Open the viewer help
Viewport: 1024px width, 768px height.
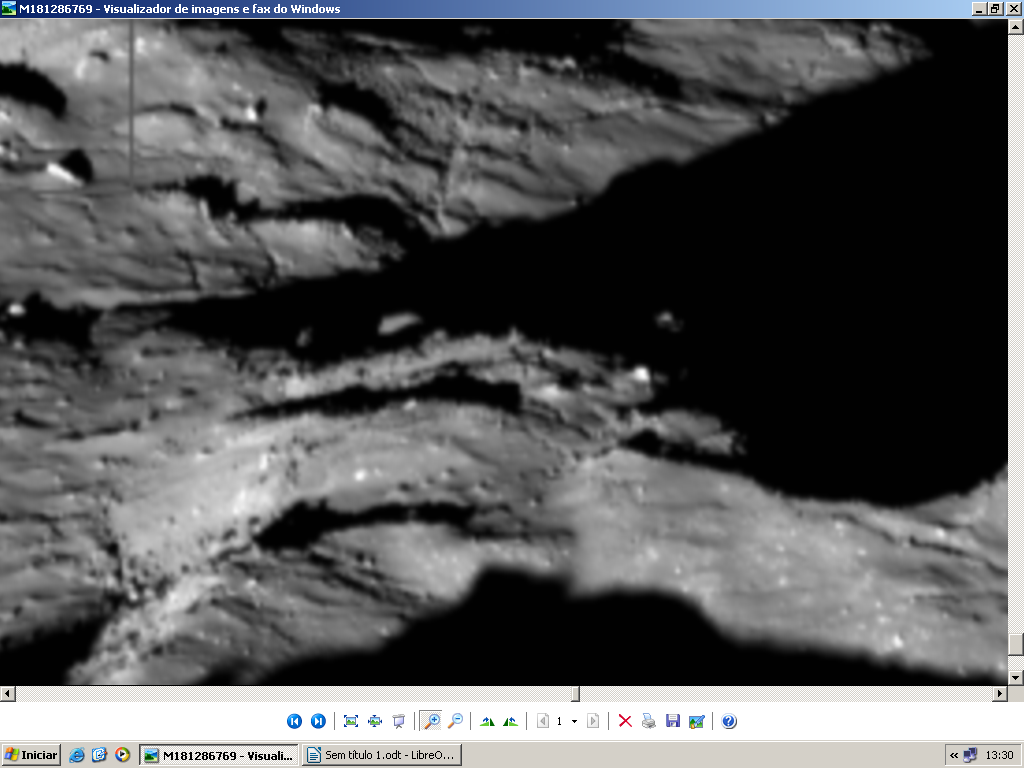click(729, 721)
